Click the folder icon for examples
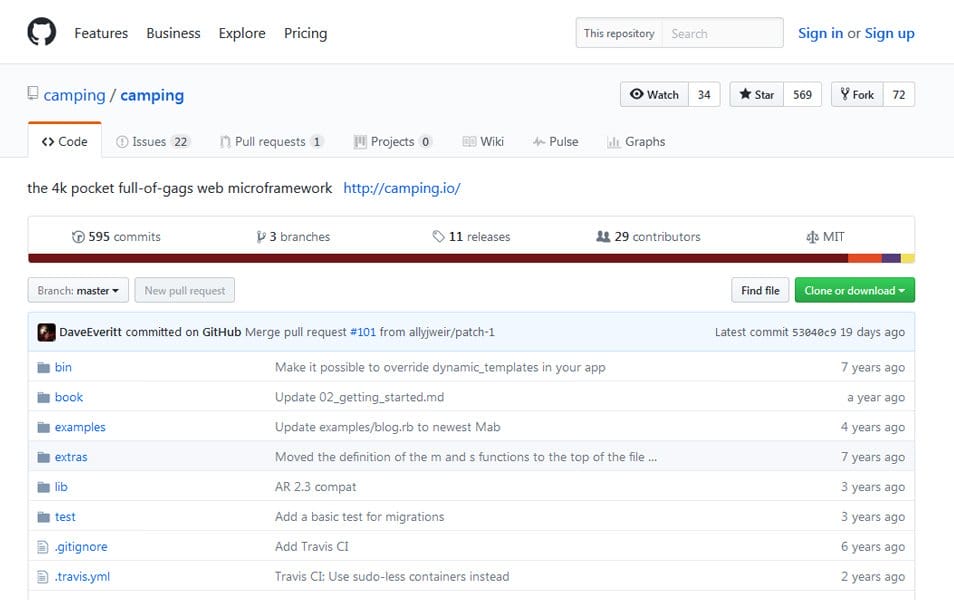The width and height of the screenshot is (954, 600). coord(43,427)
